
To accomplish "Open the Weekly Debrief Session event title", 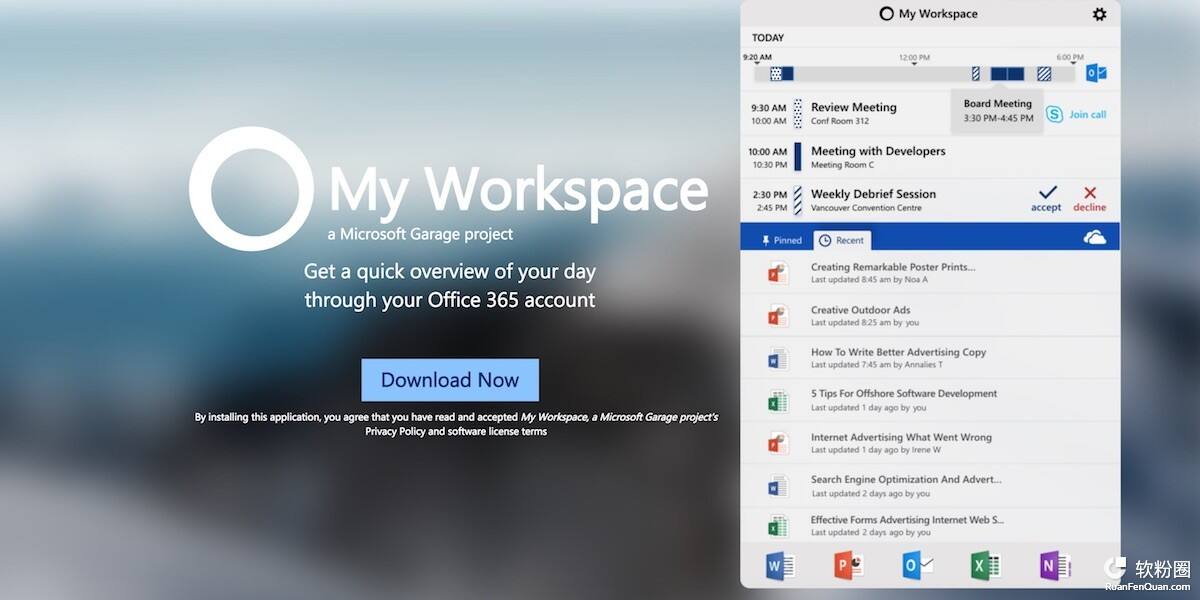I will click(873, 194).
